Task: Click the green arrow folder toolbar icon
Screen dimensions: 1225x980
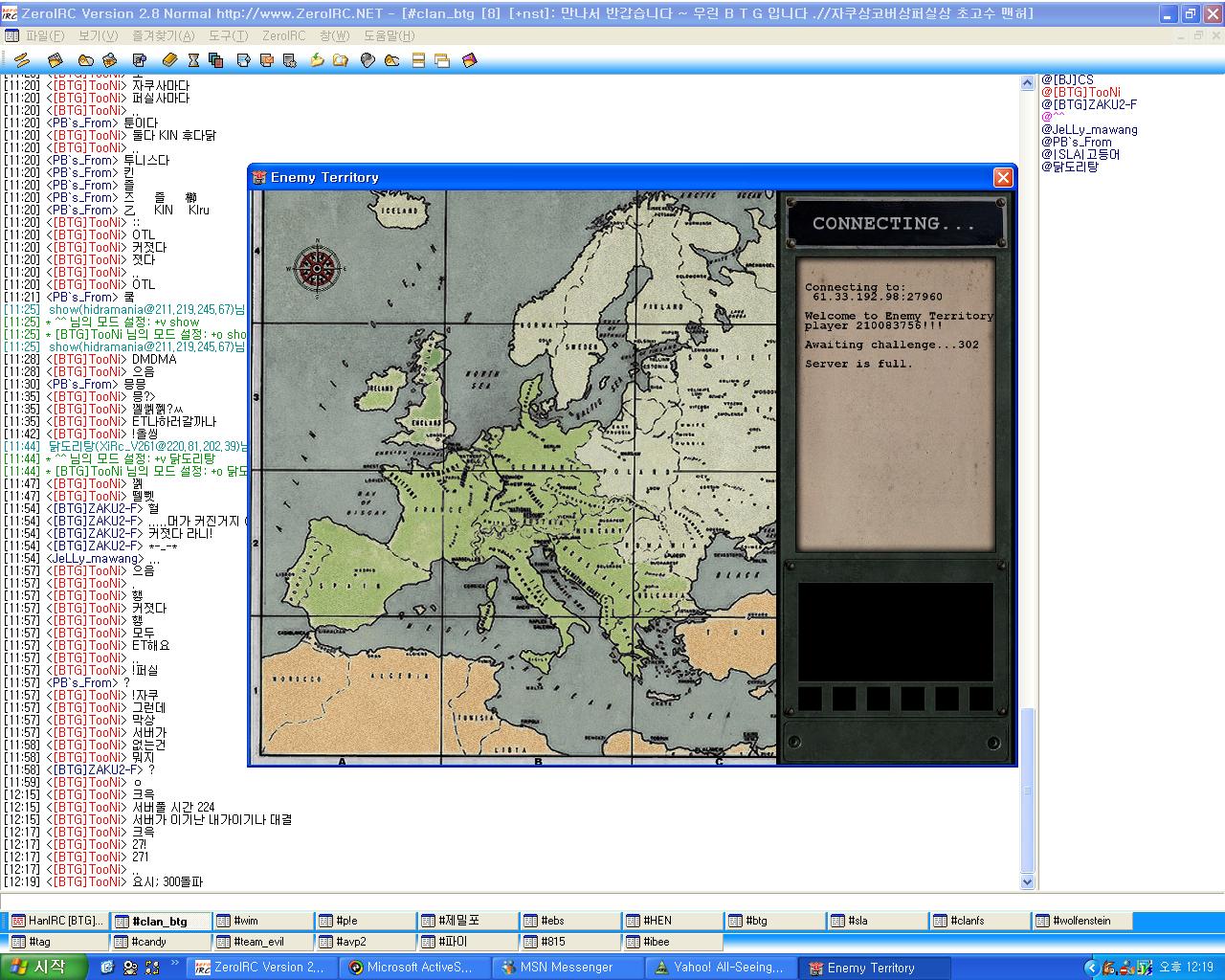Action: [x=318, y=60]
